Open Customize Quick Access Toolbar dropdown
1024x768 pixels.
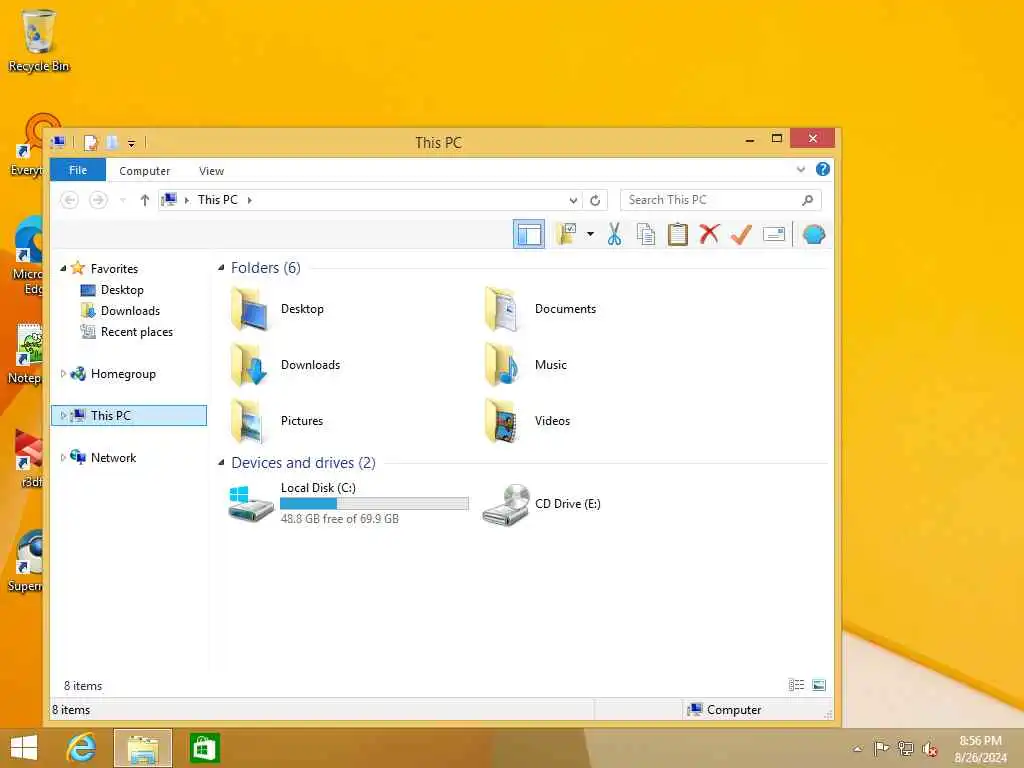[131, 143]
